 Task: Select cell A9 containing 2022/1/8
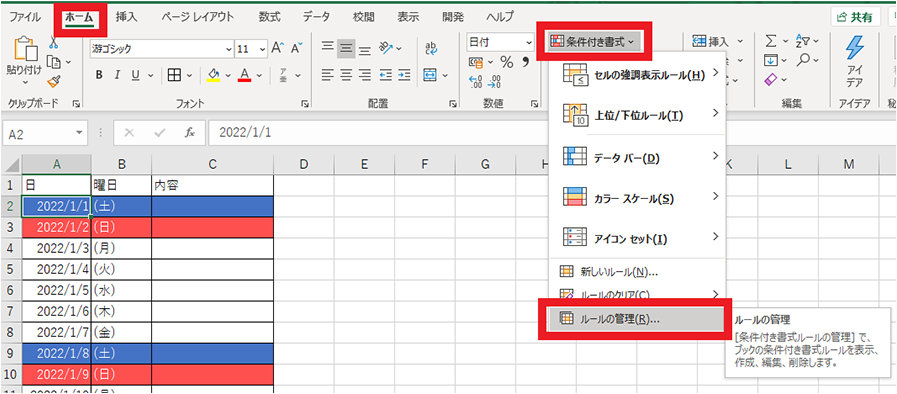(x=56, y=353)
